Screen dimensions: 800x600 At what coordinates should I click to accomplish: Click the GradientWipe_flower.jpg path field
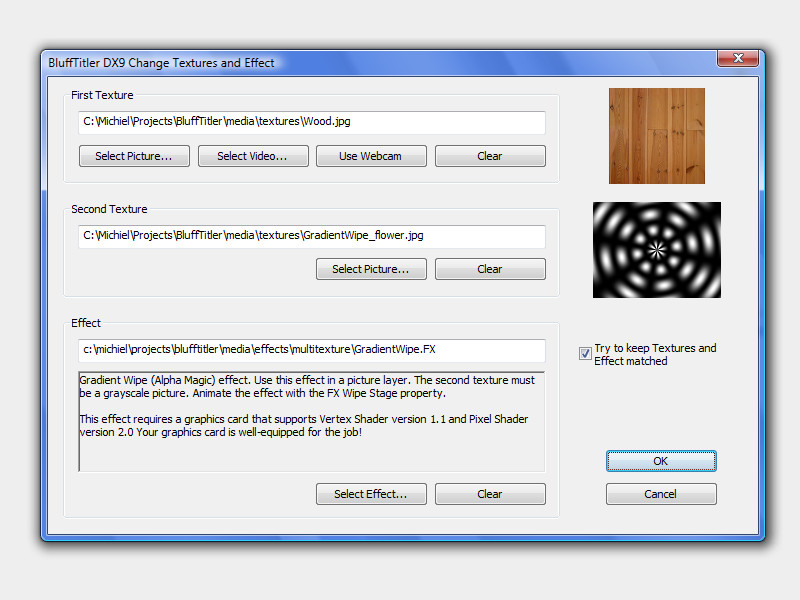pyautogui.click(x=312, y=236)
